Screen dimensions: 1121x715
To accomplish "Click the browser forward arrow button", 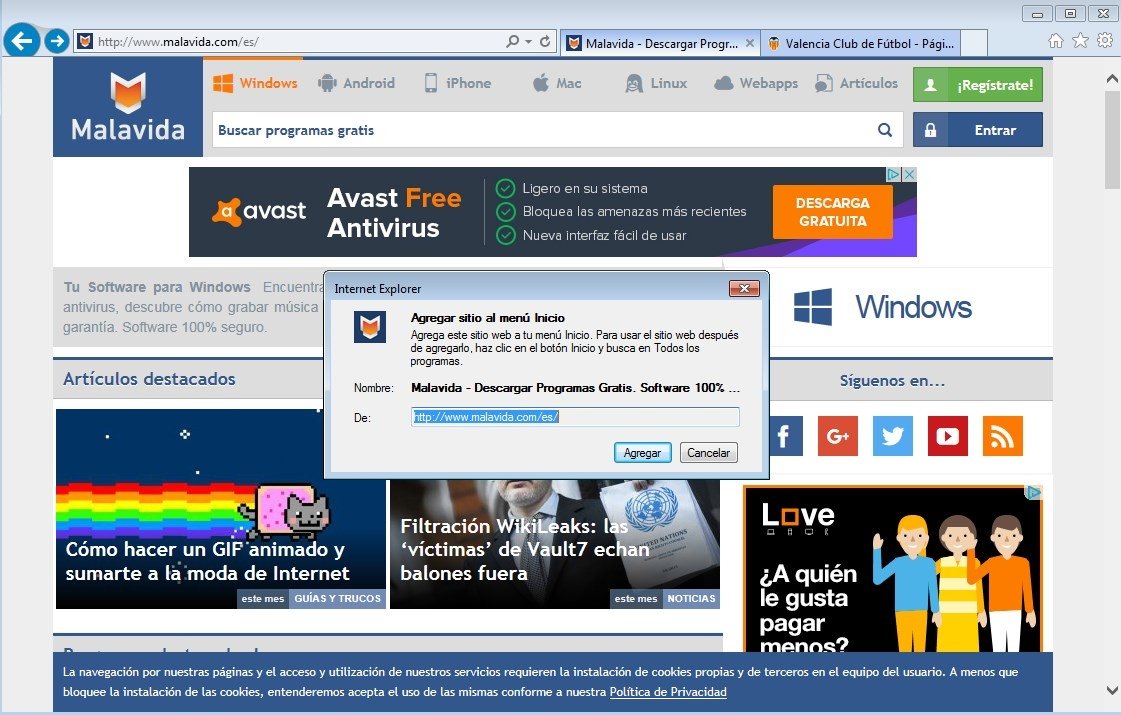I will (57, 41).
